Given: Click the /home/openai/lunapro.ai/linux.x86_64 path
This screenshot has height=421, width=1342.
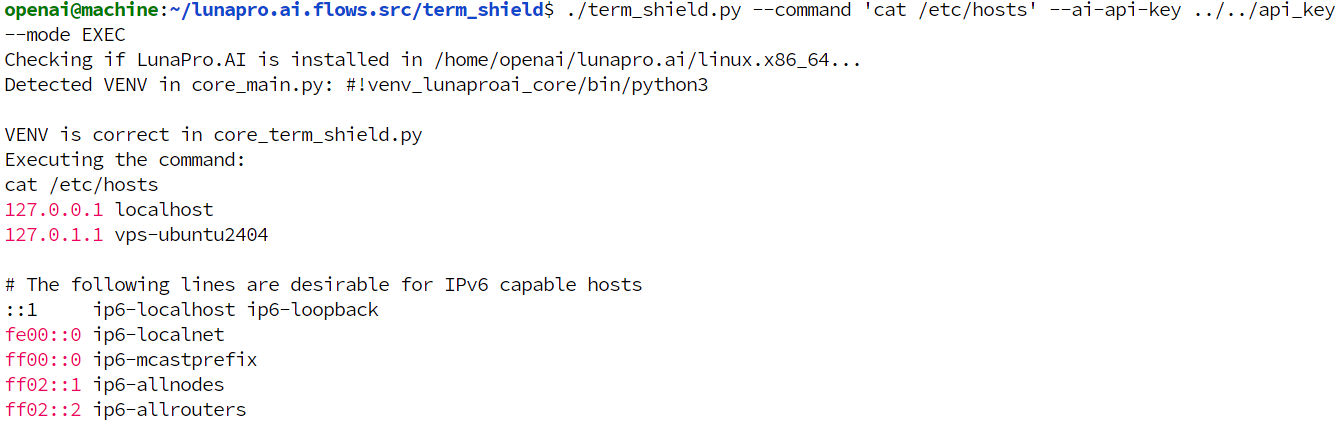Looking at the screenshot, I should tap(618, 60).
